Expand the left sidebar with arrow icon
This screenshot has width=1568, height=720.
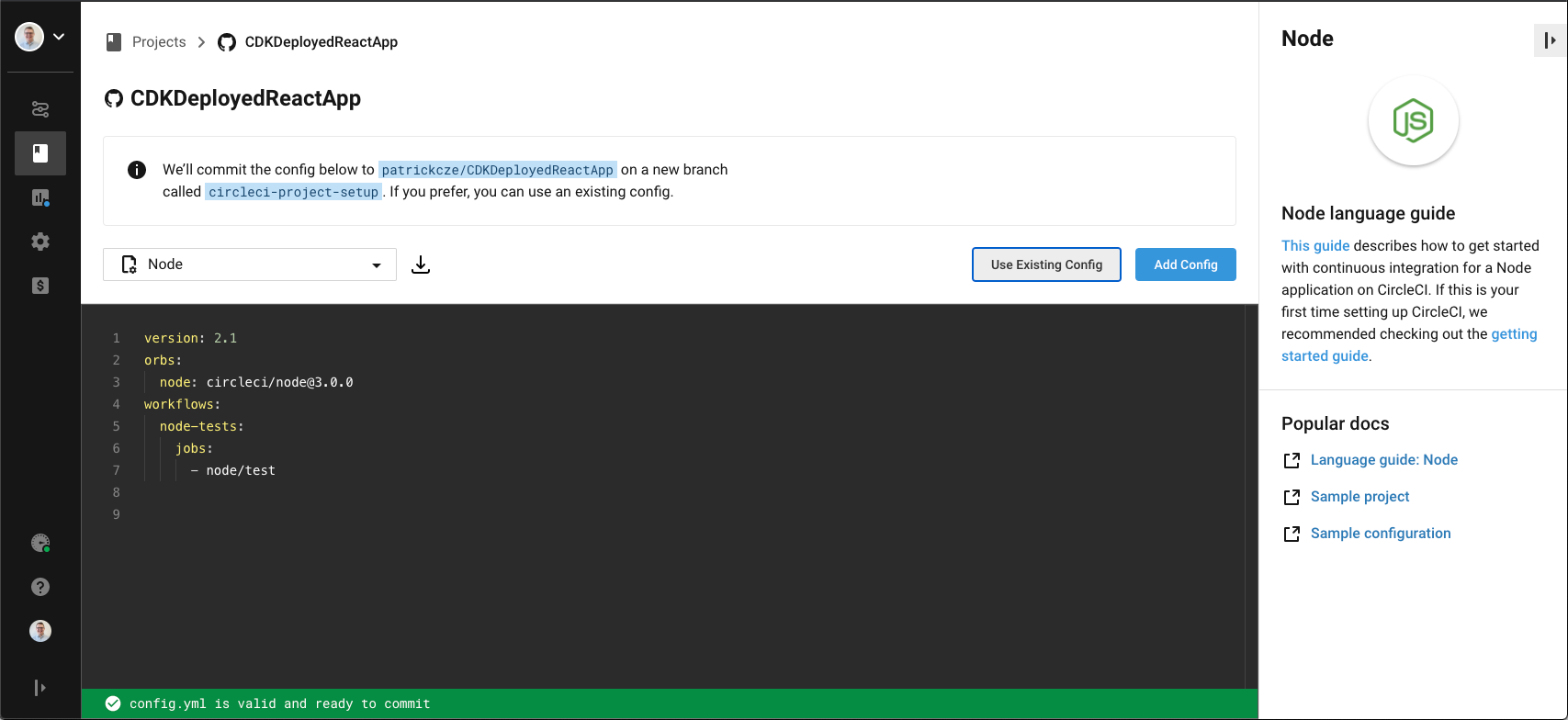40,688
